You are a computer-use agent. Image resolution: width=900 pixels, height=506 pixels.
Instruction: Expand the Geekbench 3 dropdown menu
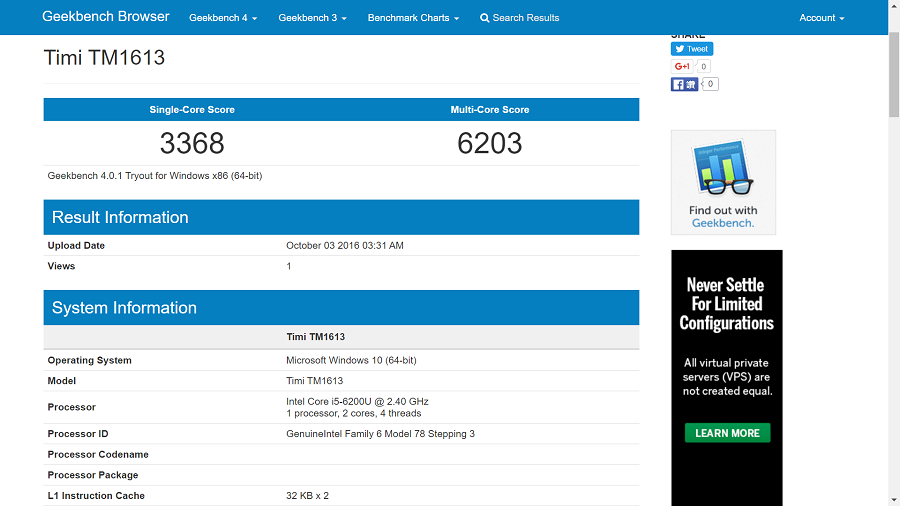coord(312,18)
